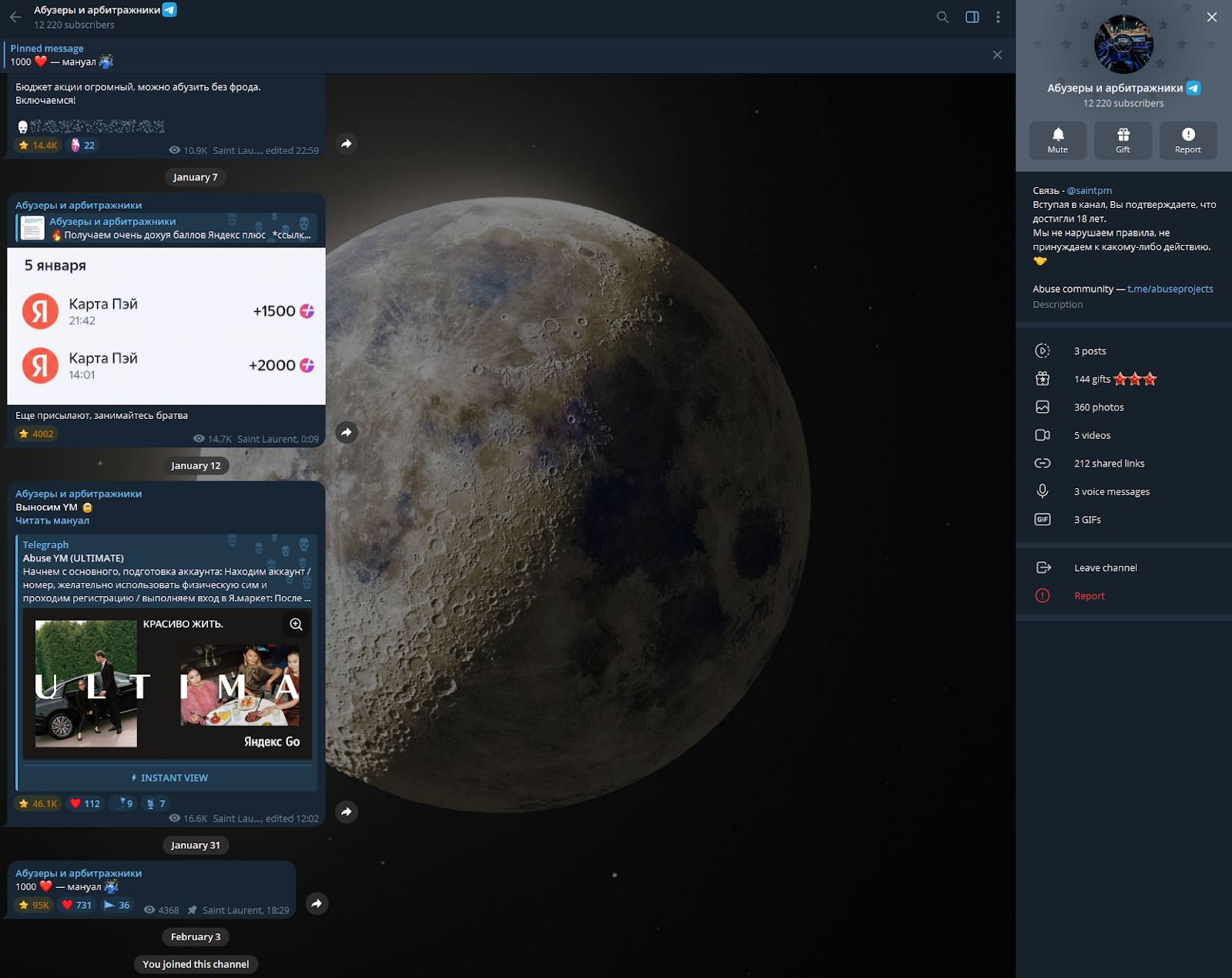Open the @saintpm contact link
1232x978 pixels.
pos(1089,190)
